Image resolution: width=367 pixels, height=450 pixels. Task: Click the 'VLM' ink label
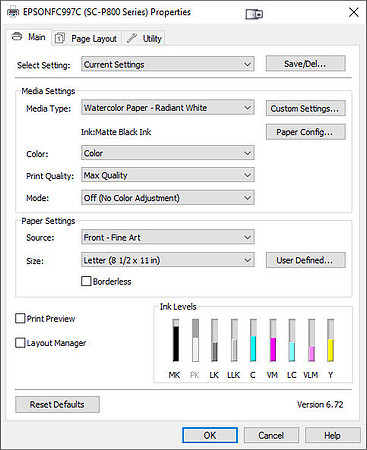point(311,375)
